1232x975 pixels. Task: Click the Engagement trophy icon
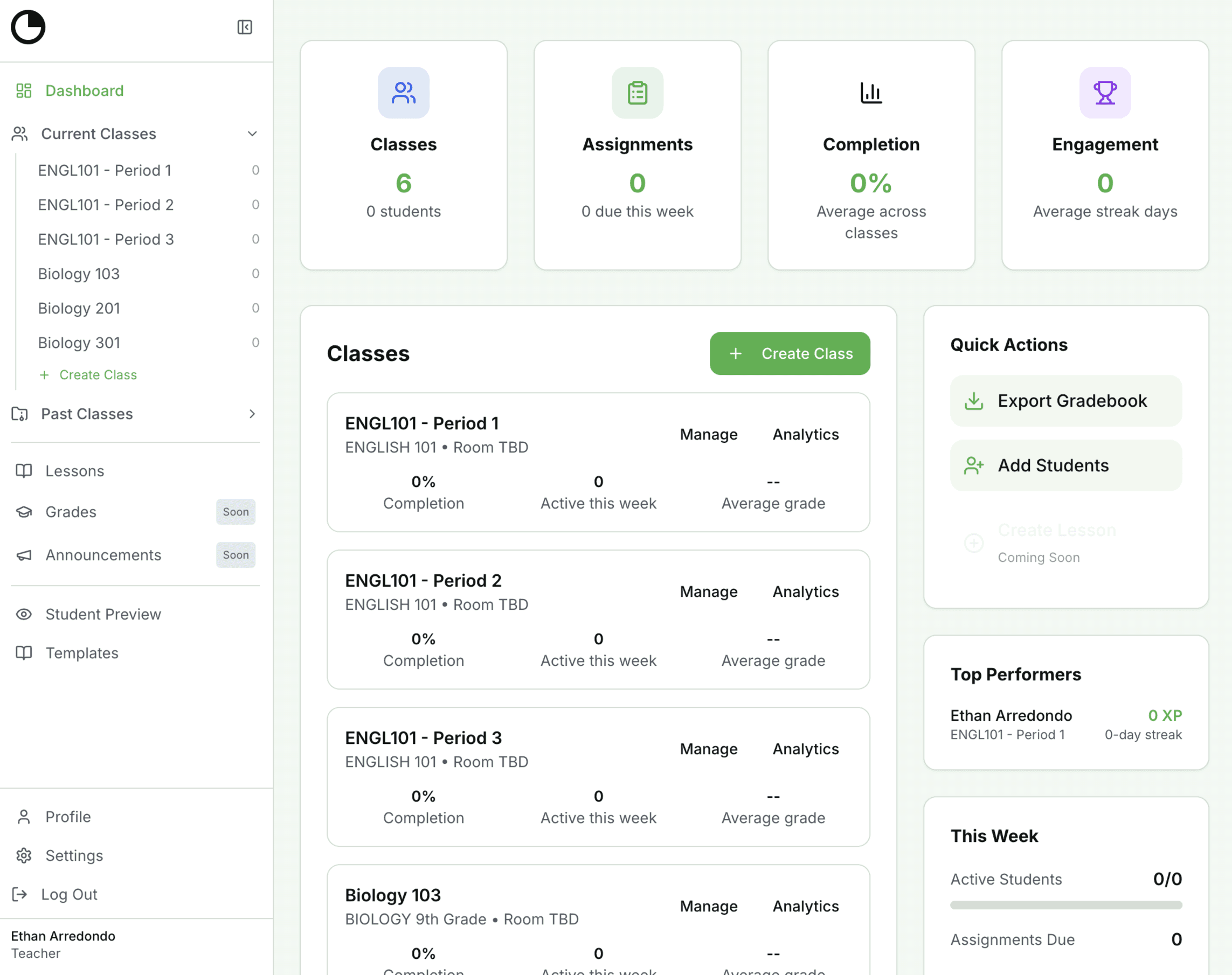coord(1104,93)
